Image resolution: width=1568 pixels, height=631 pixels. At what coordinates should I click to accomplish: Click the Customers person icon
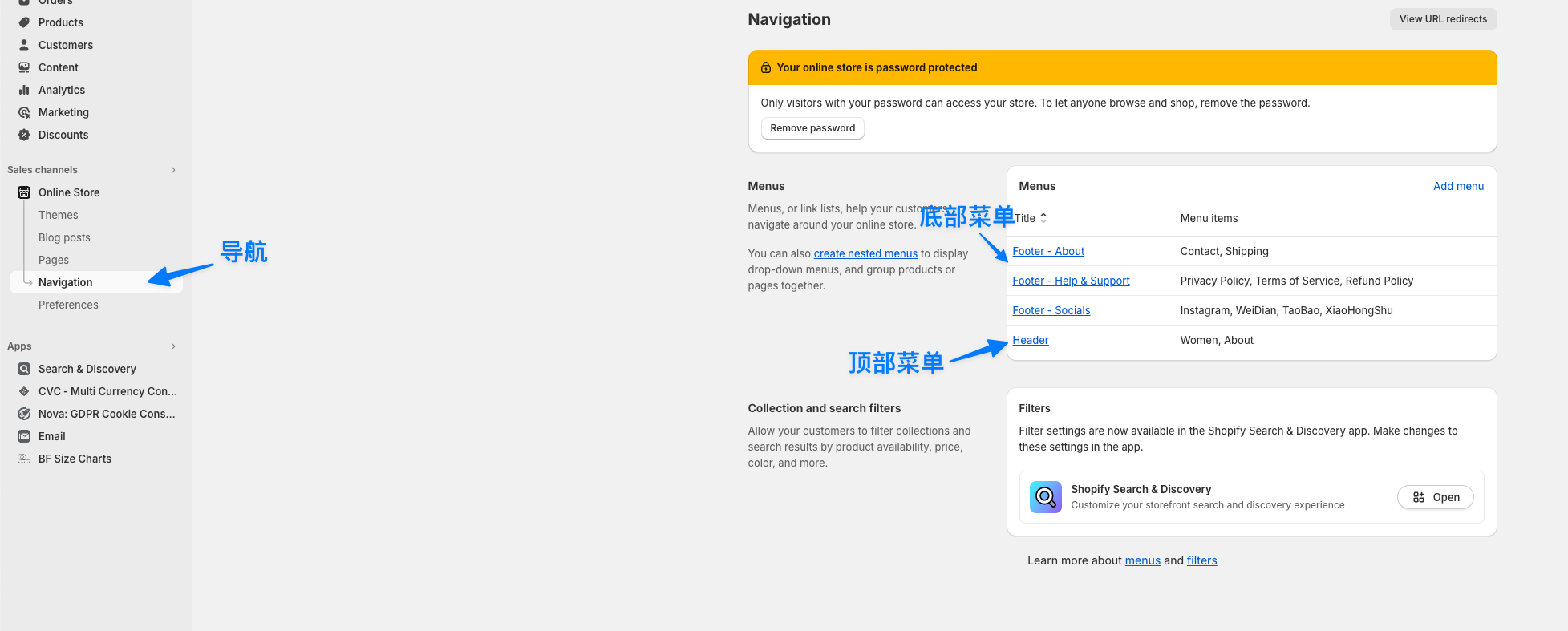(x=24, y=45)
